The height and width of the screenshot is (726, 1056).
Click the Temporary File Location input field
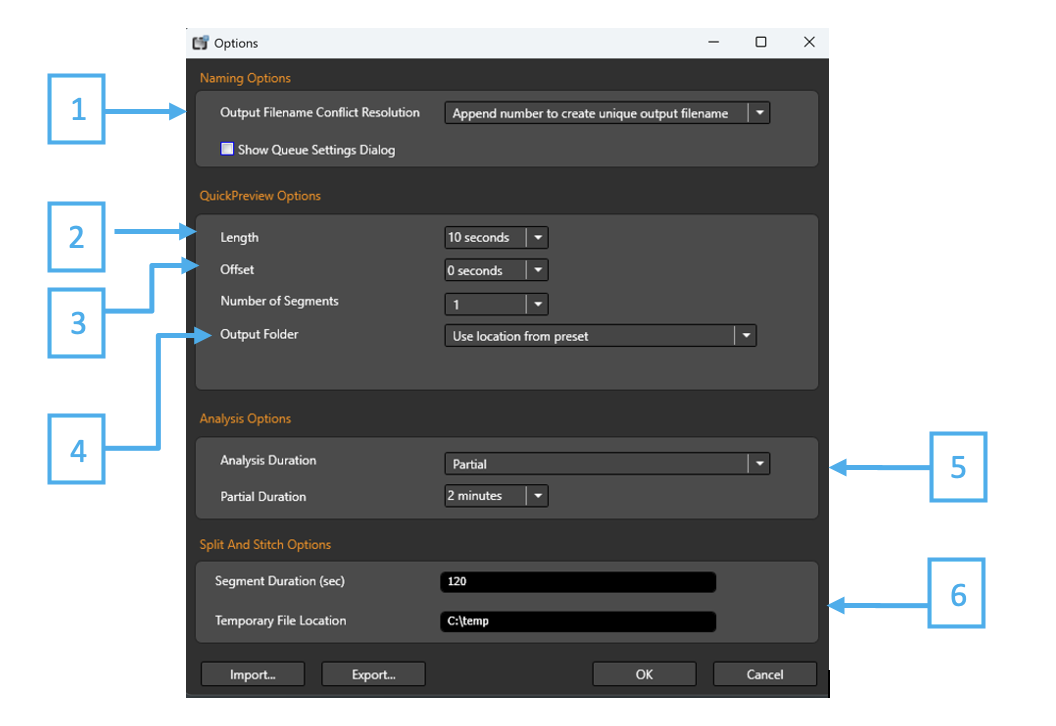[577, 621]
